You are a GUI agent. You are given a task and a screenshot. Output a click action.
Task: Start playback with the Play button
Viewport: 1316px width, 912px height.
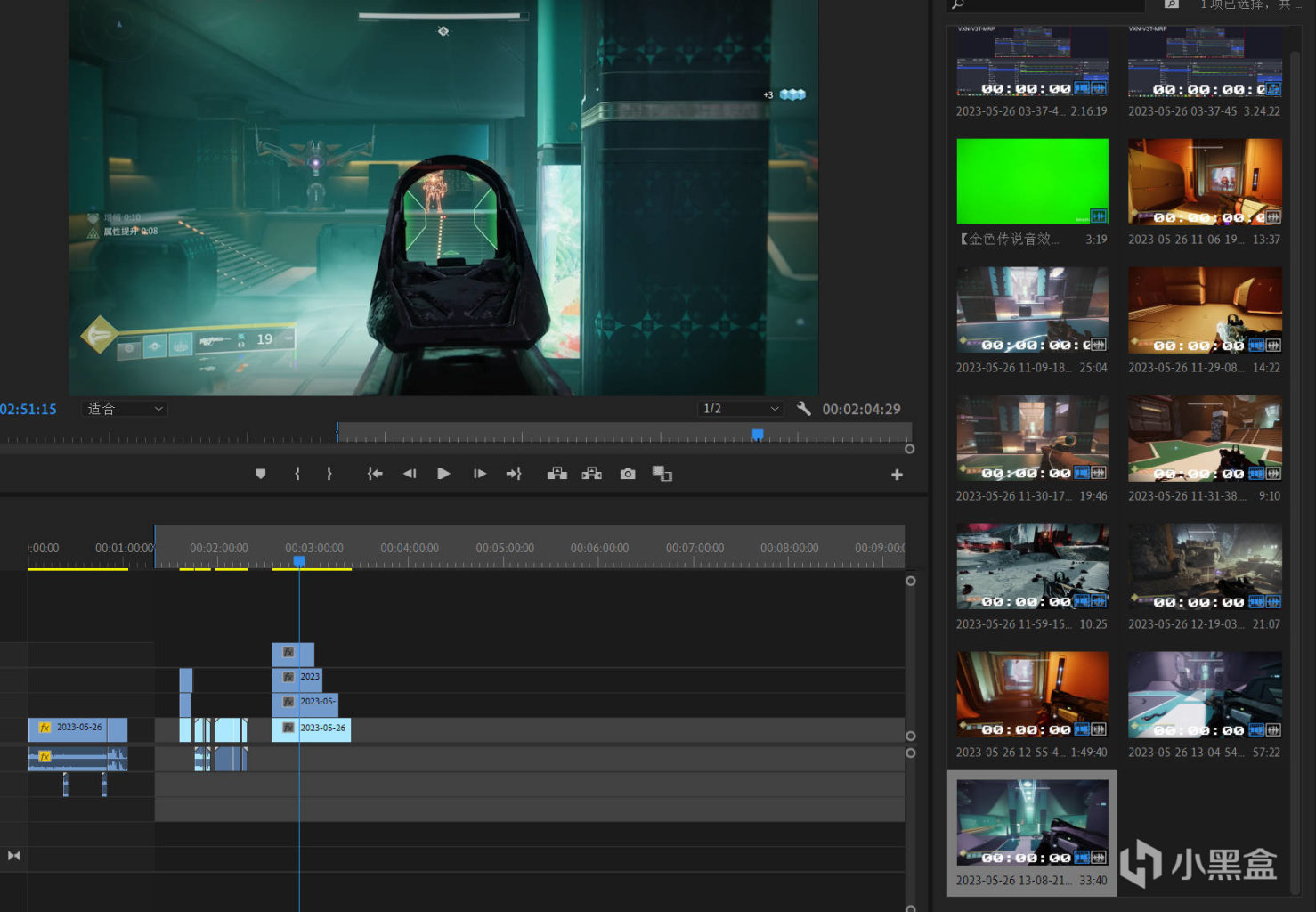click(x=443, y=474)
